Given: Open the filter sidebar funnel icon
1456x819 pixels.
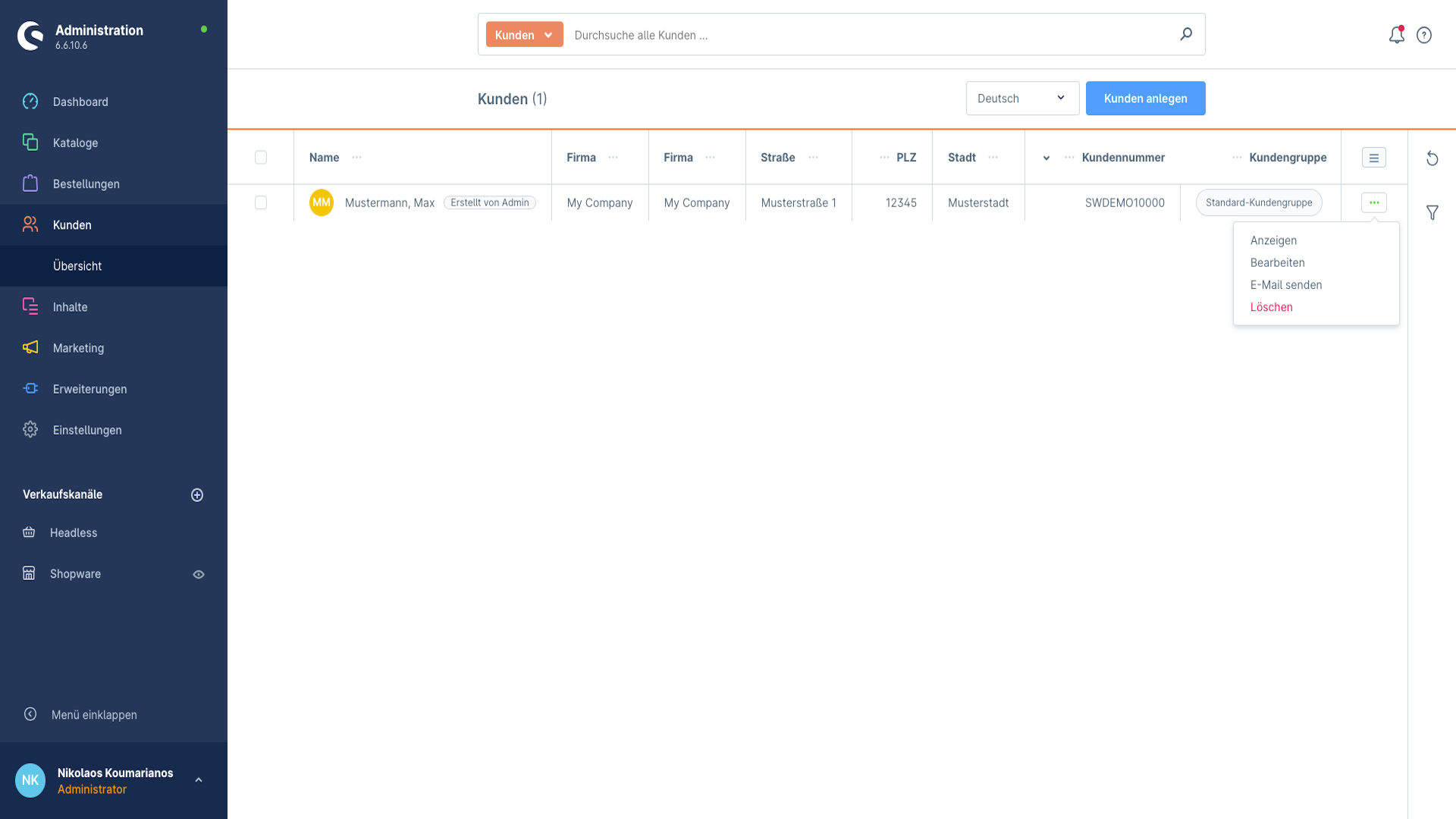Looking at the screenshot, I should click(x=1432, y=213).
